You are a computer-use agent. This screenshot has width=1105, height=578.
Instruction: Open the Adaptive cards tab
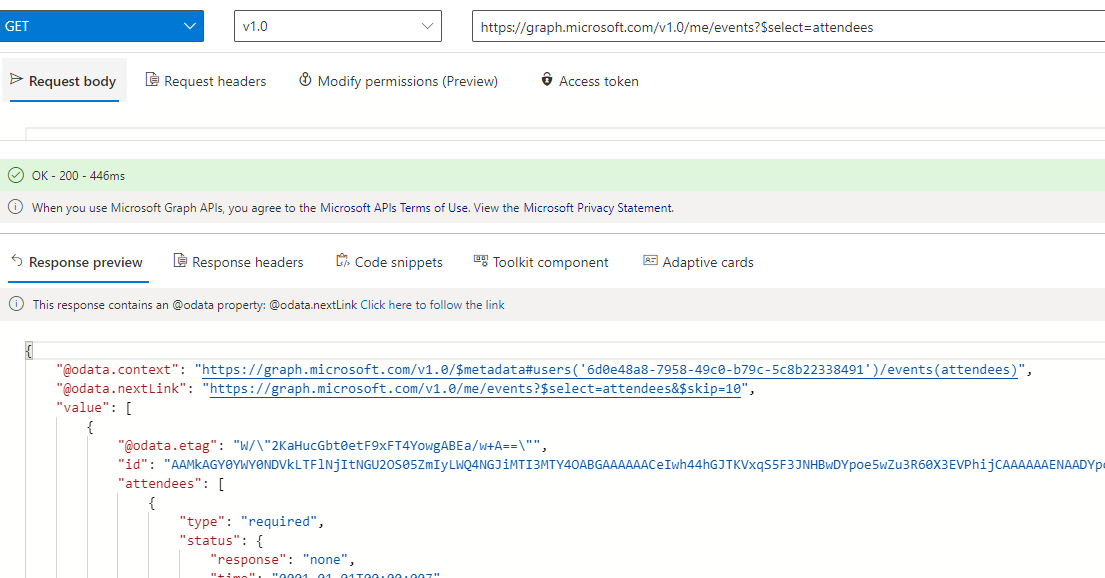(x=698, y=262)
